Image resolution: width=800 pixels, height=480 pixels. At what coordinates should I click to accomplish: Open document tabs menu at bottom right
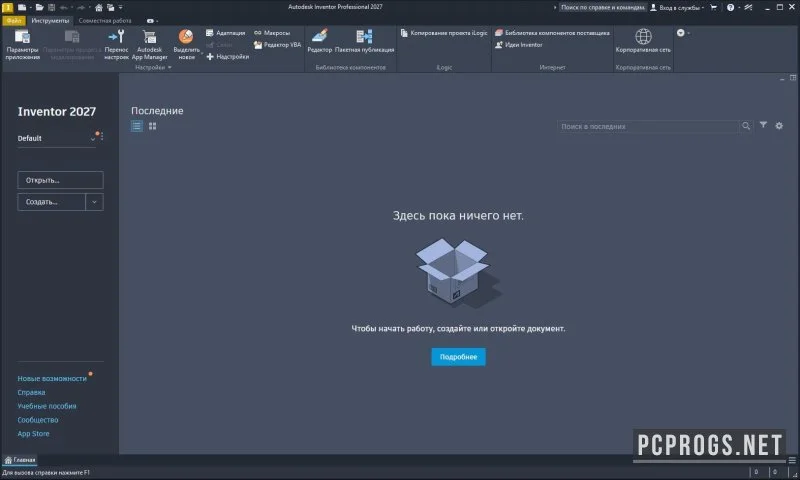(x=792, y=460)
